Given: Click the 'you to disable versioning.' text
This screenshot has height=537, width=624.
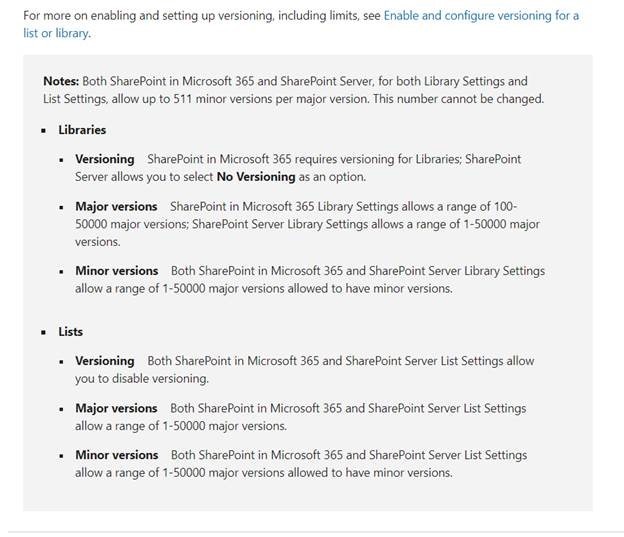Looking at the screenshot, I should click(x=142, y=378).
